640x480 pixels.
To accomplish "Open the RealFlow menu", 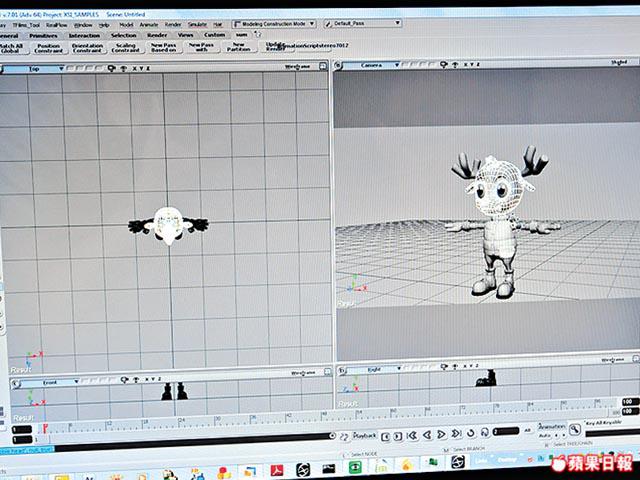I will click(56, 25).
